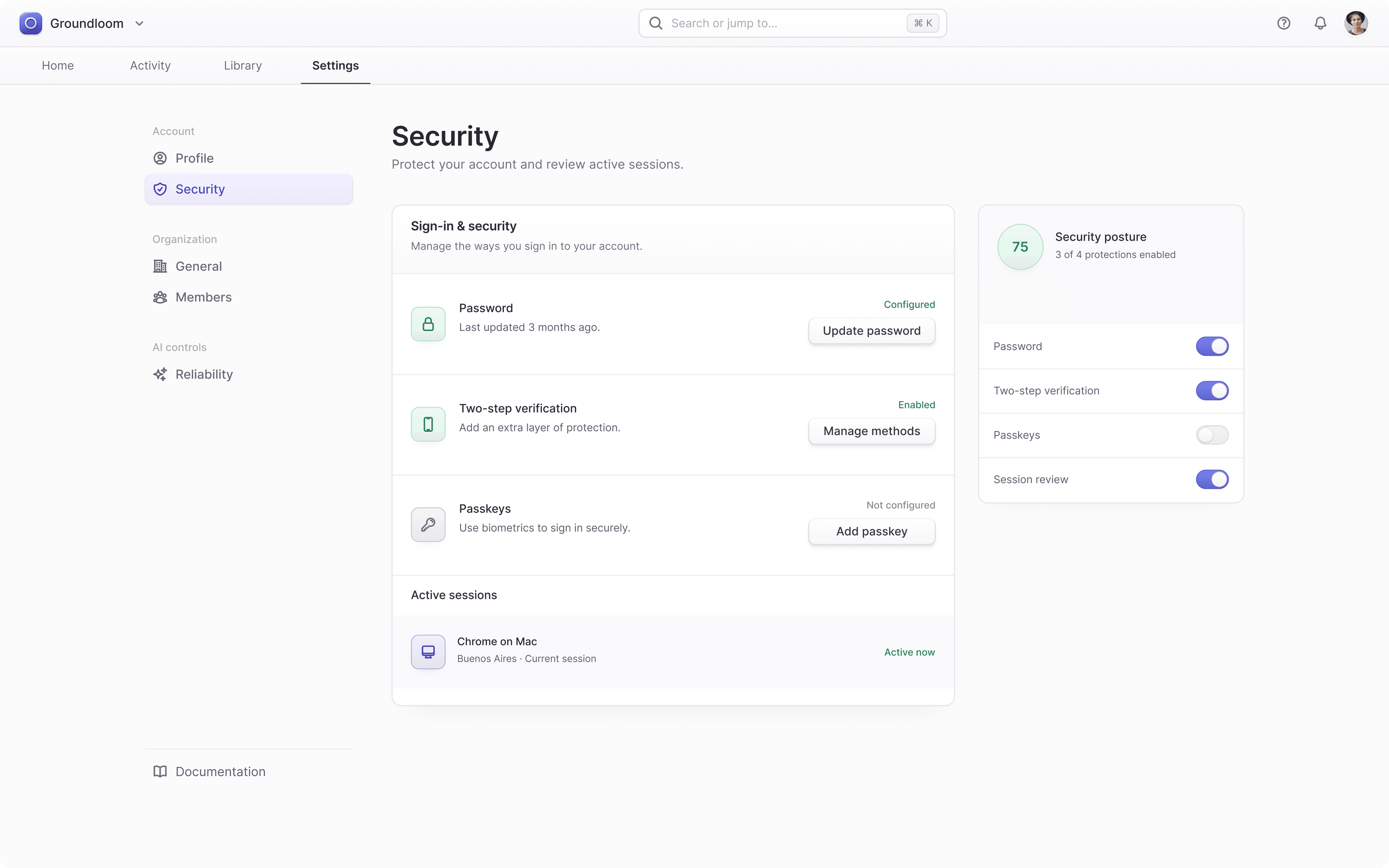Click the search magnifier icon
Image resolution: width=1389 pixels, height=868 pixels.
point(655,23)
